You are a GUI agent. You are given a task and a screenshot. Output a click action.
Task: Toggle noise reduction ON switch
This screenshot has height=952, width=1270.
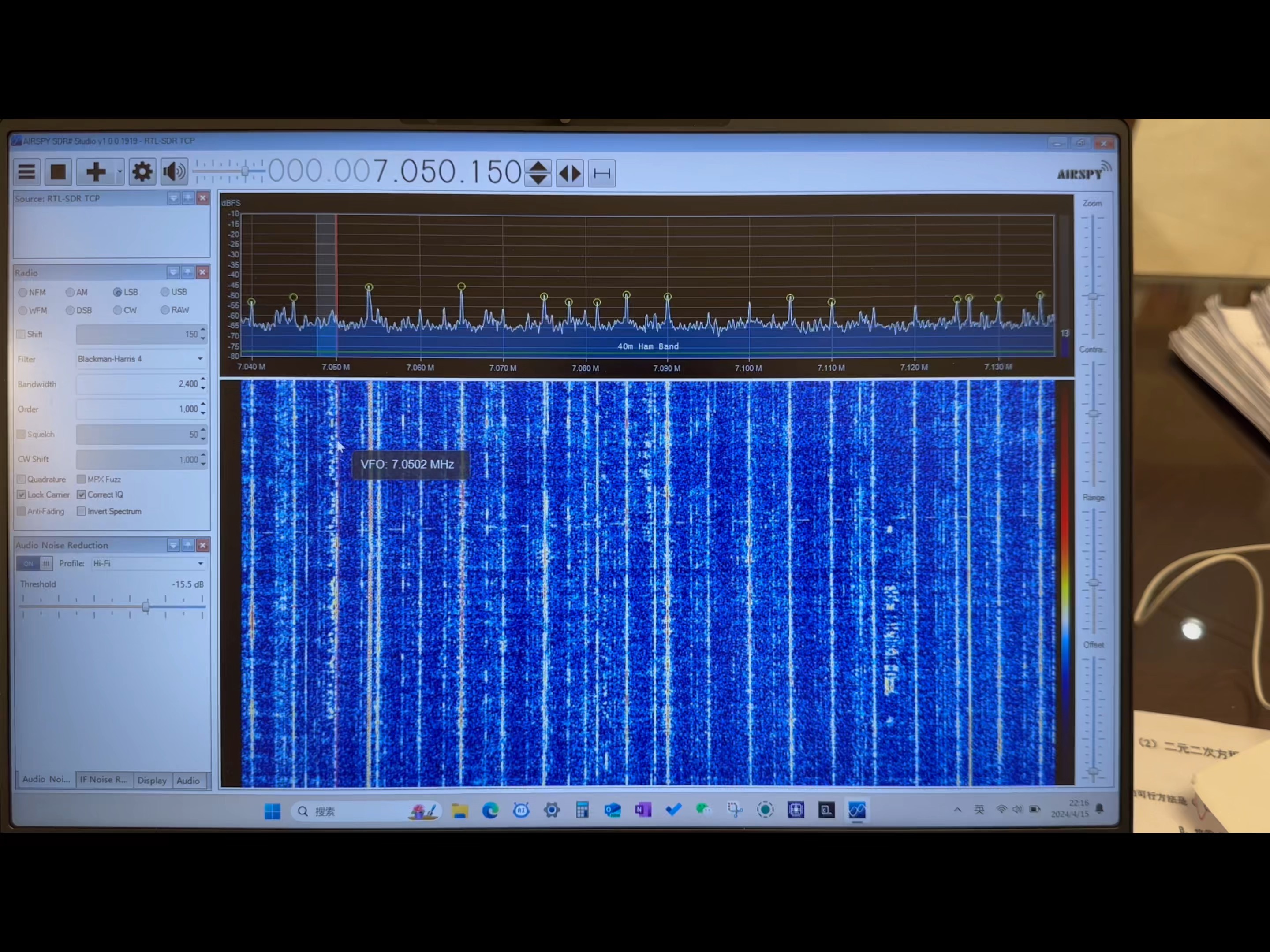(x=34, y=564)
